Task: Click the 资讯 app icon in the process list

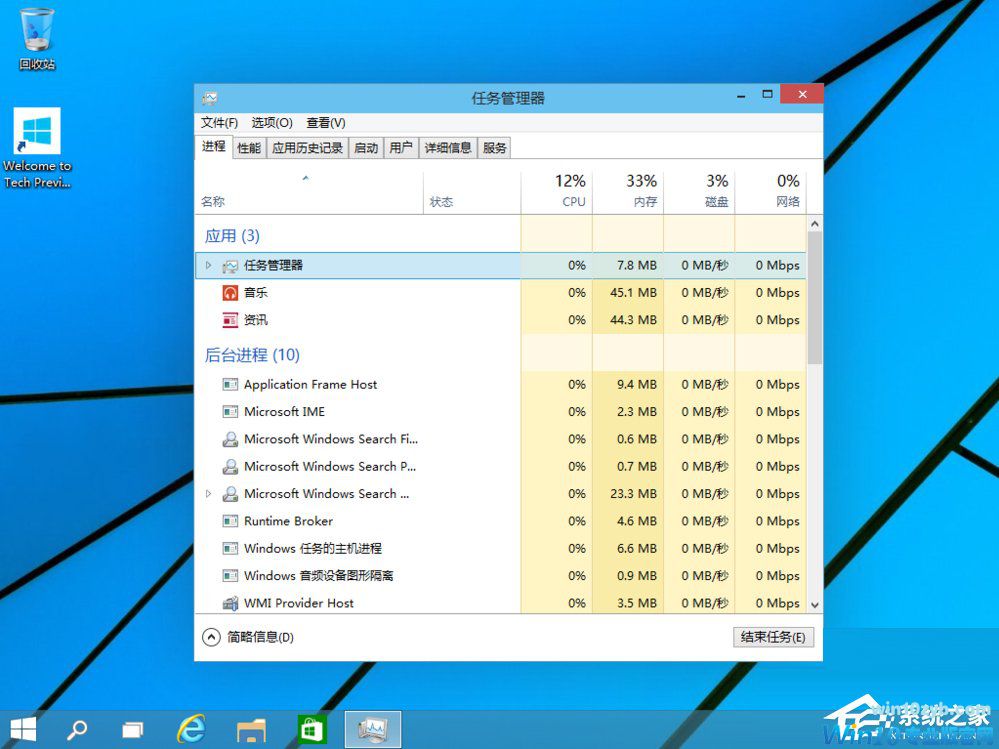Action: coord(230,319)
